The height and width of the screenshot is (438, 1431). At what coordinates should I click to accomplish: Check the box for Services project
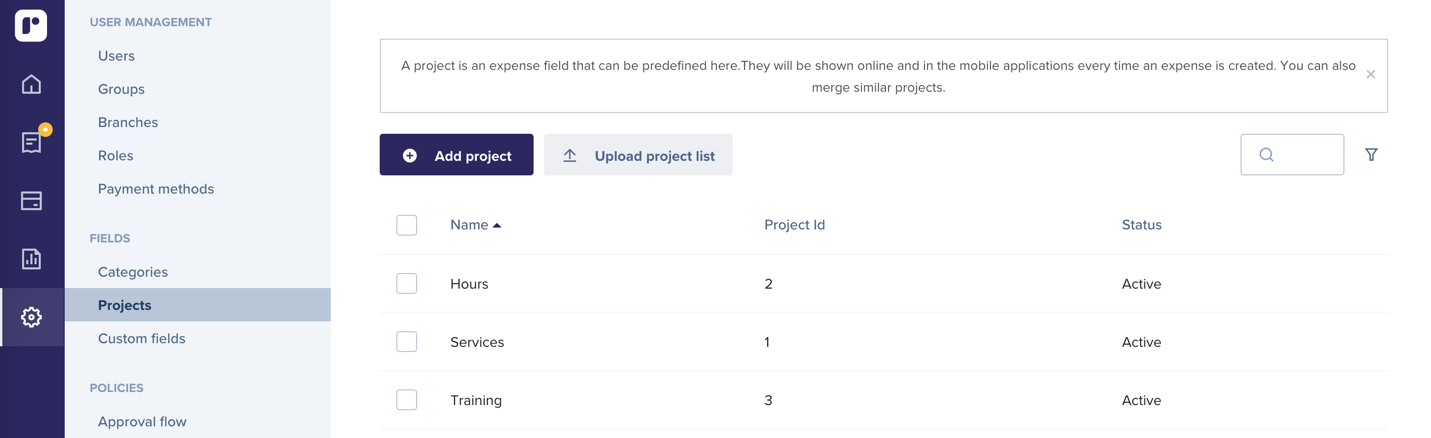coord(407,342)
